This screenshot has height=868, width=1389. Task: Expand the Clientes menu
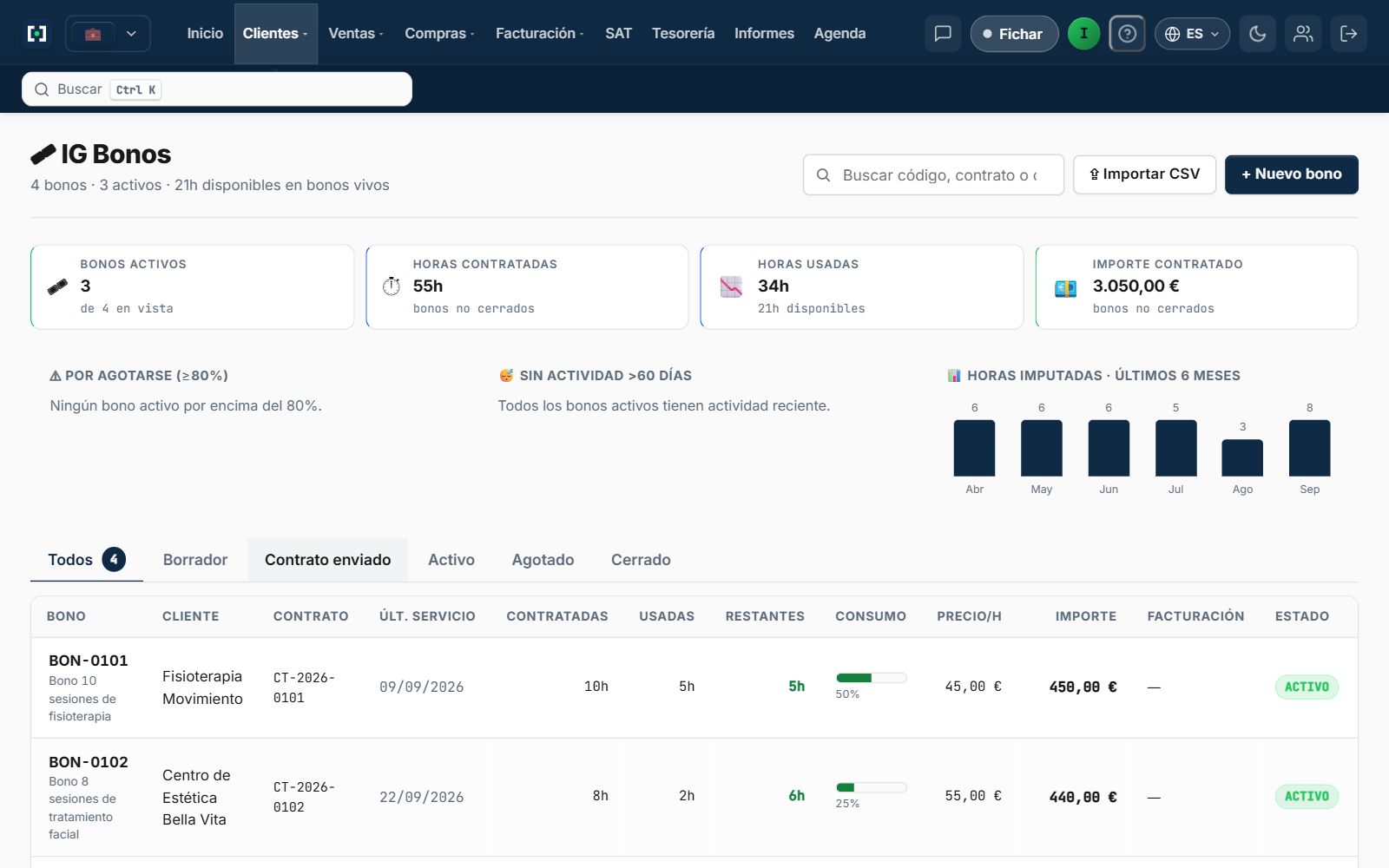(x=275, y=34)
